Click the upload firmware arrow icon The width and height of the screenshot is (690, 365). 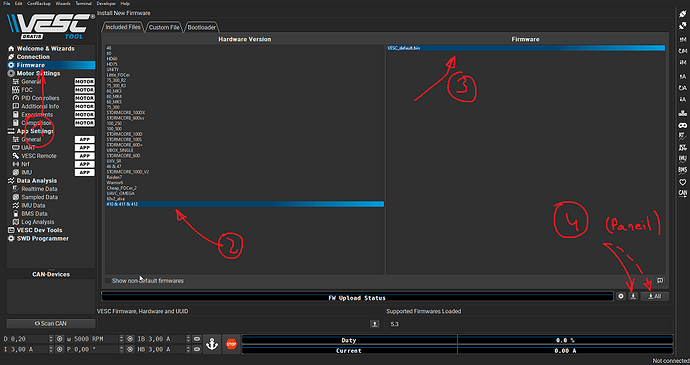pyautogui.click(x=633, y=296)
